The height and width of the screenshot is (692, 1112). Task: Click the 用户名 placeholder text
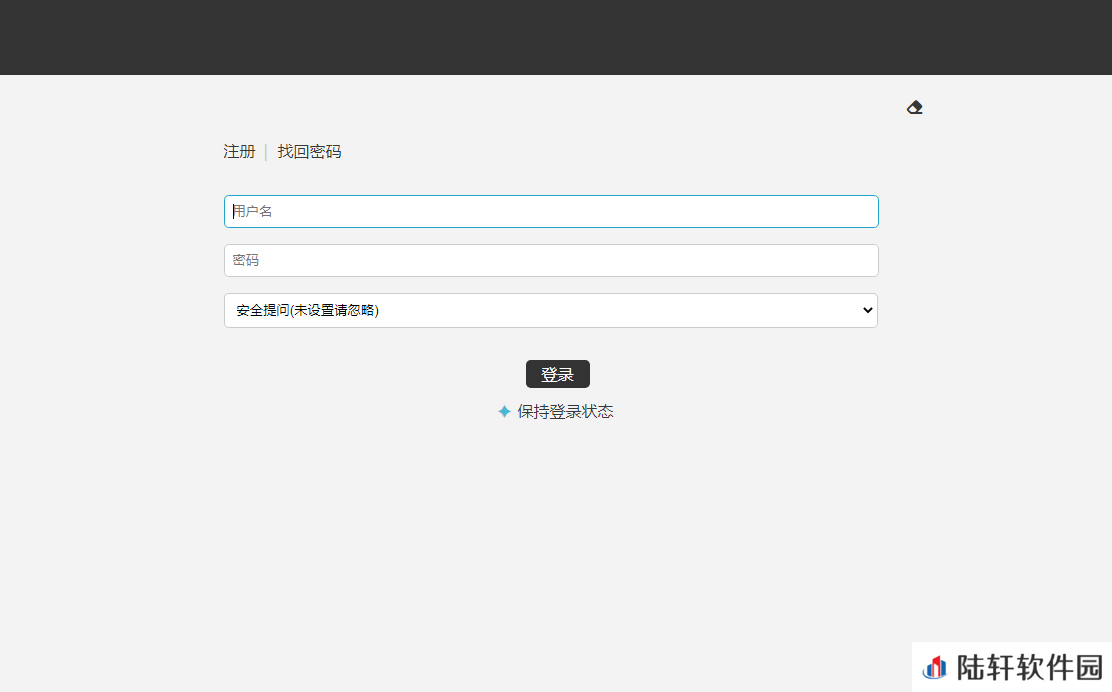click(x=254, y=212)
